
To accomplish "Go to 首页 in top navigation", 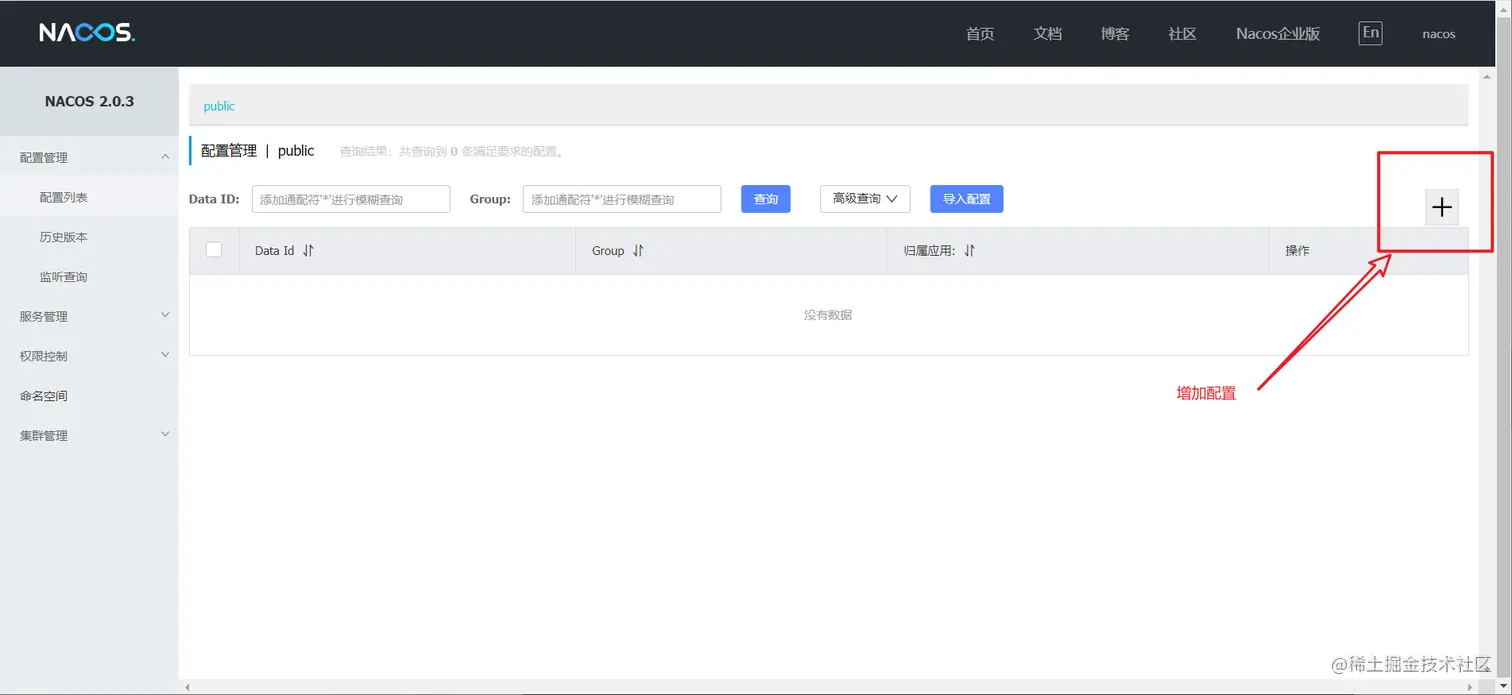I will click(x=980, y=34).
